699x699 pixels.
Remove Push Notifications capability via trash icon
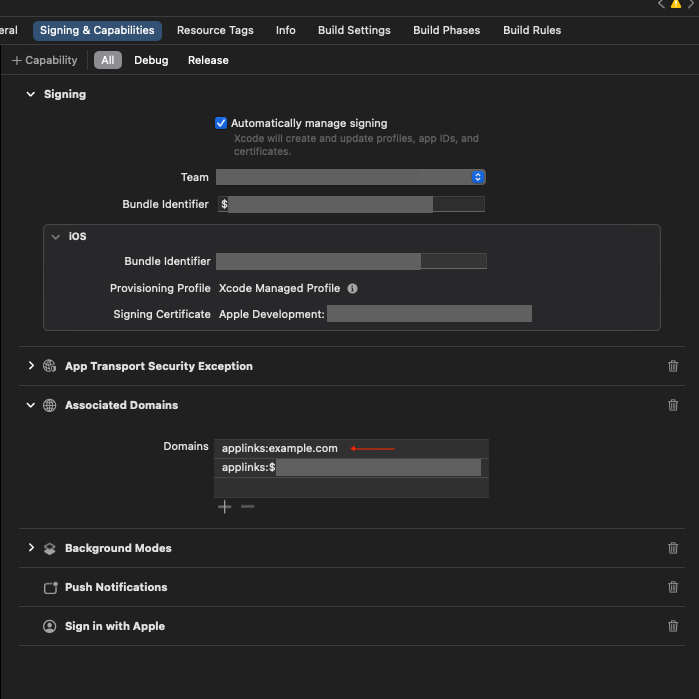click(x=673, y=587)
